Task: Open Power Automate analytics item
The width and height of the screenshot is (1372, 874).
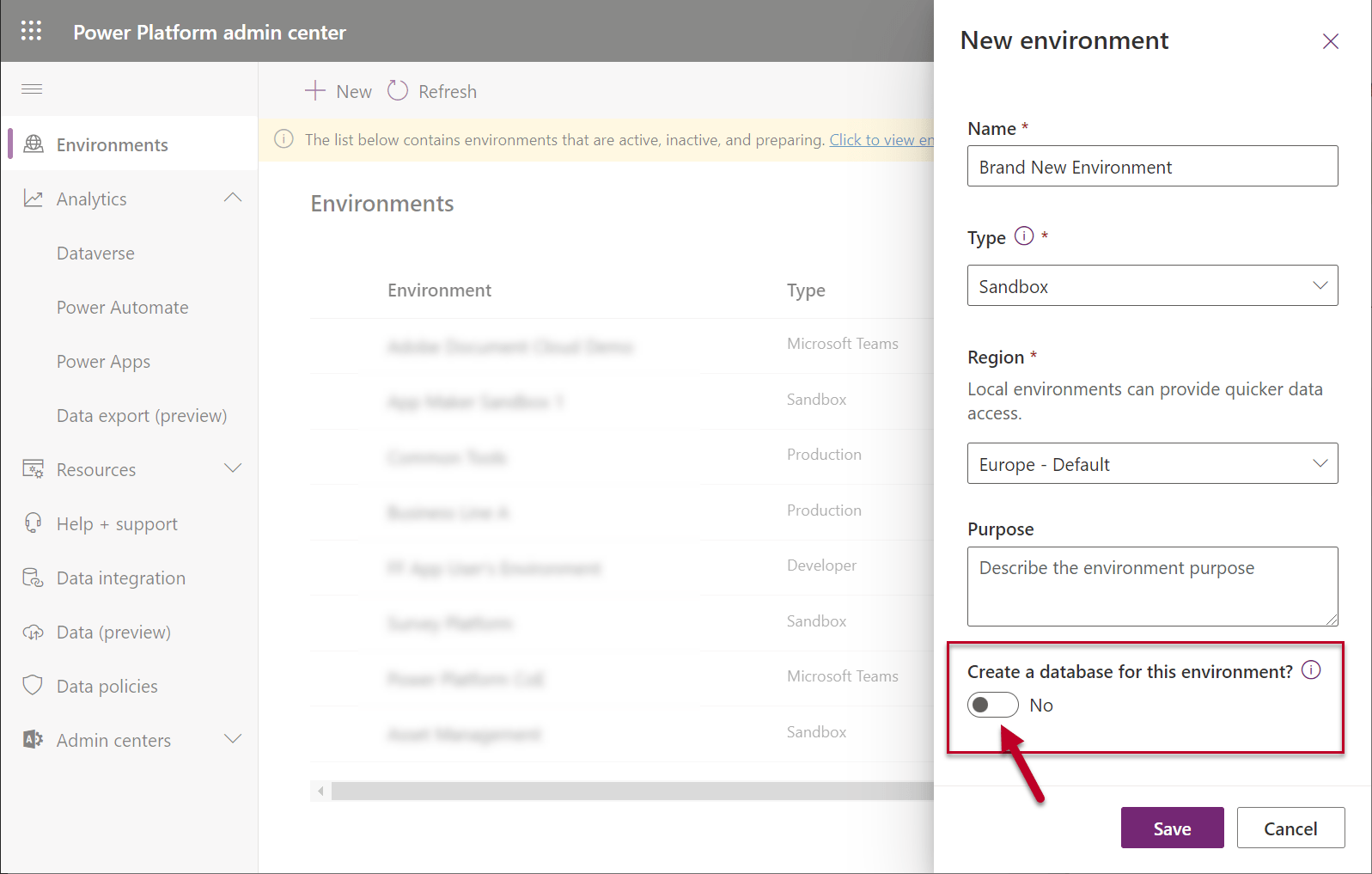Action: pyautogui.click(x=122, y=308)
